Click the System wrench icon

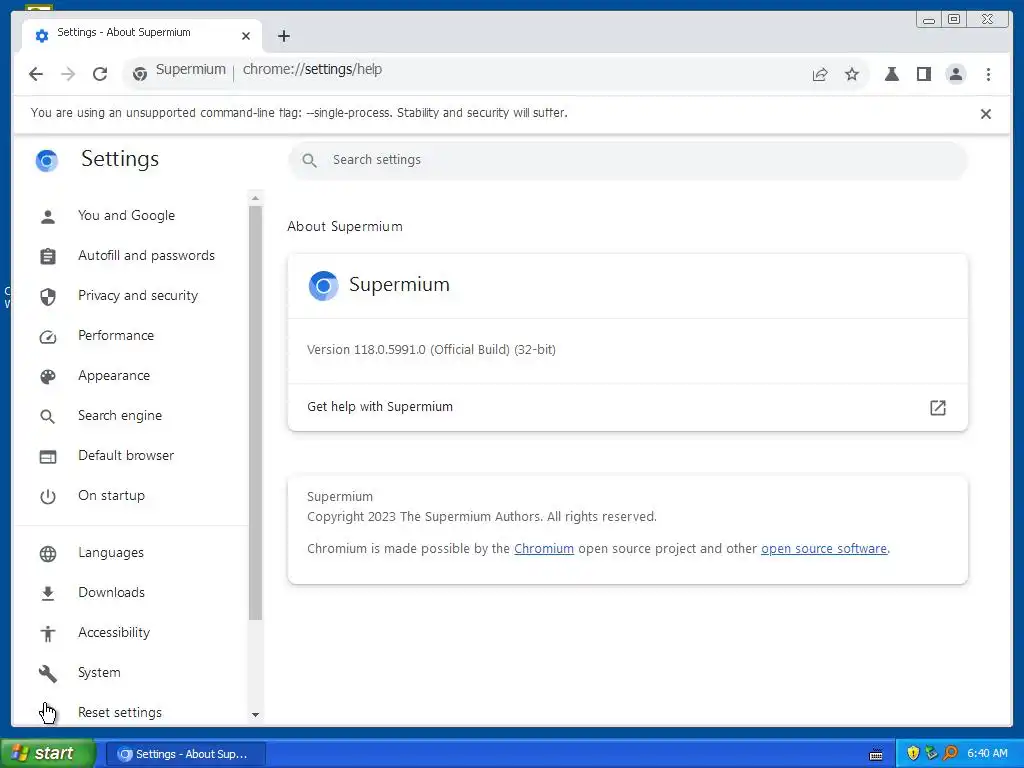point(48,673)
